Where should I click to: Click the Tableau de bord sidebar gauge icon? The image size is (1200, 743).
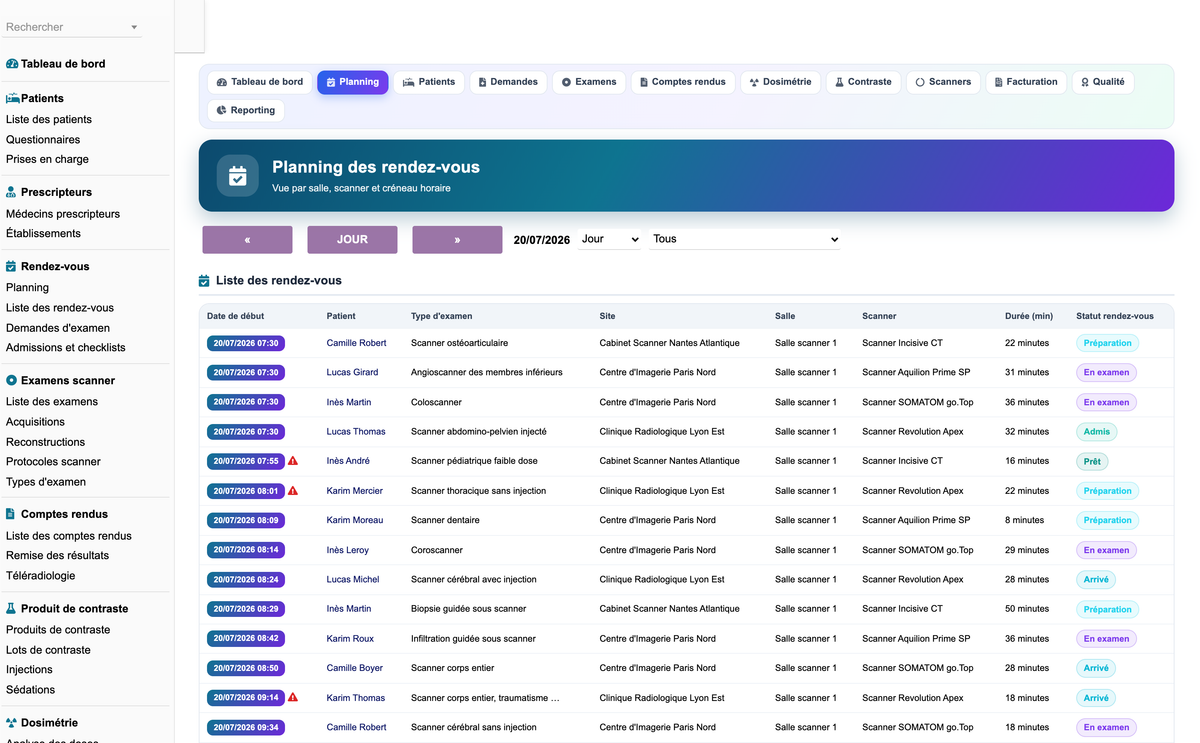click(x=12, y=64)
